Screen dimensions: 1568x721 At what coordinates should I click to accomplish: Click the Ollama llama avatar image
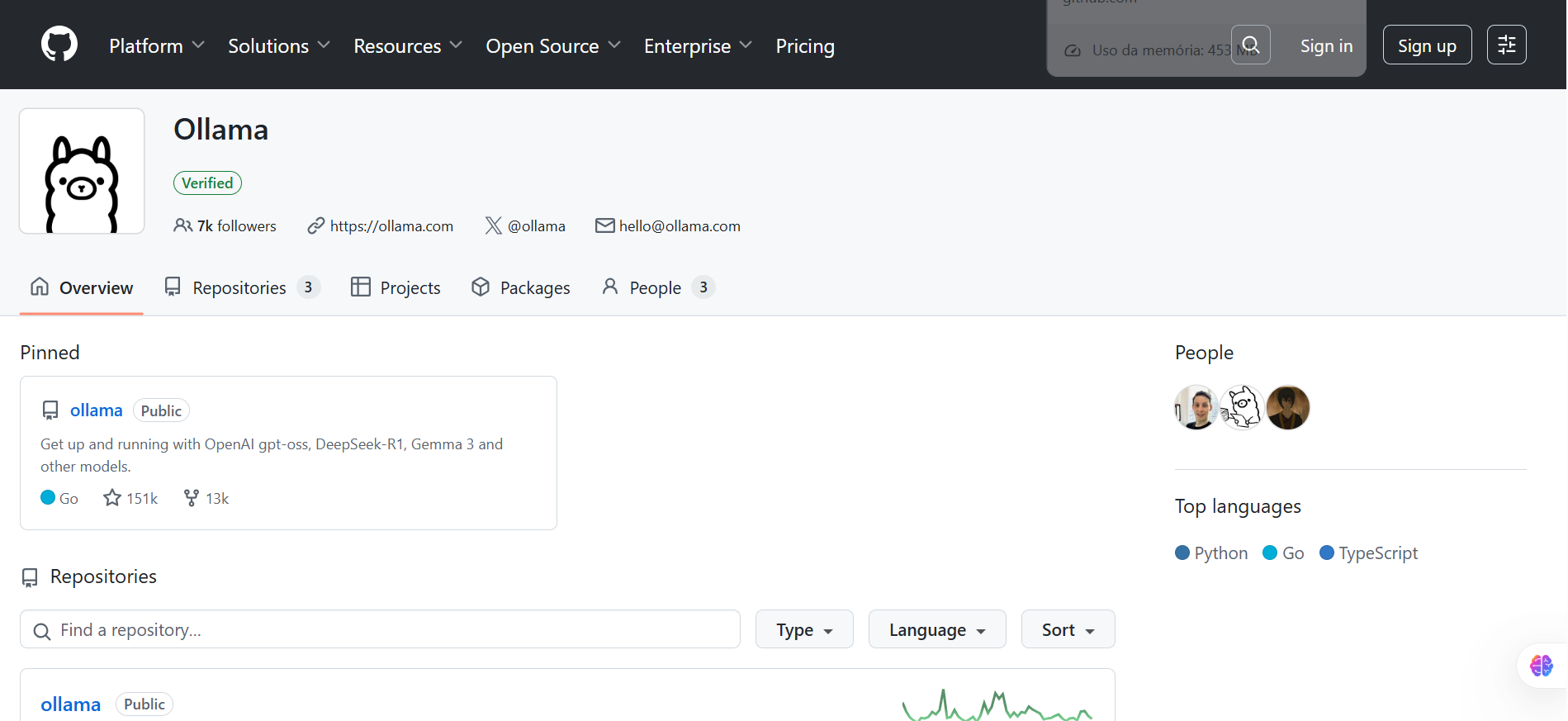[82, 171]
